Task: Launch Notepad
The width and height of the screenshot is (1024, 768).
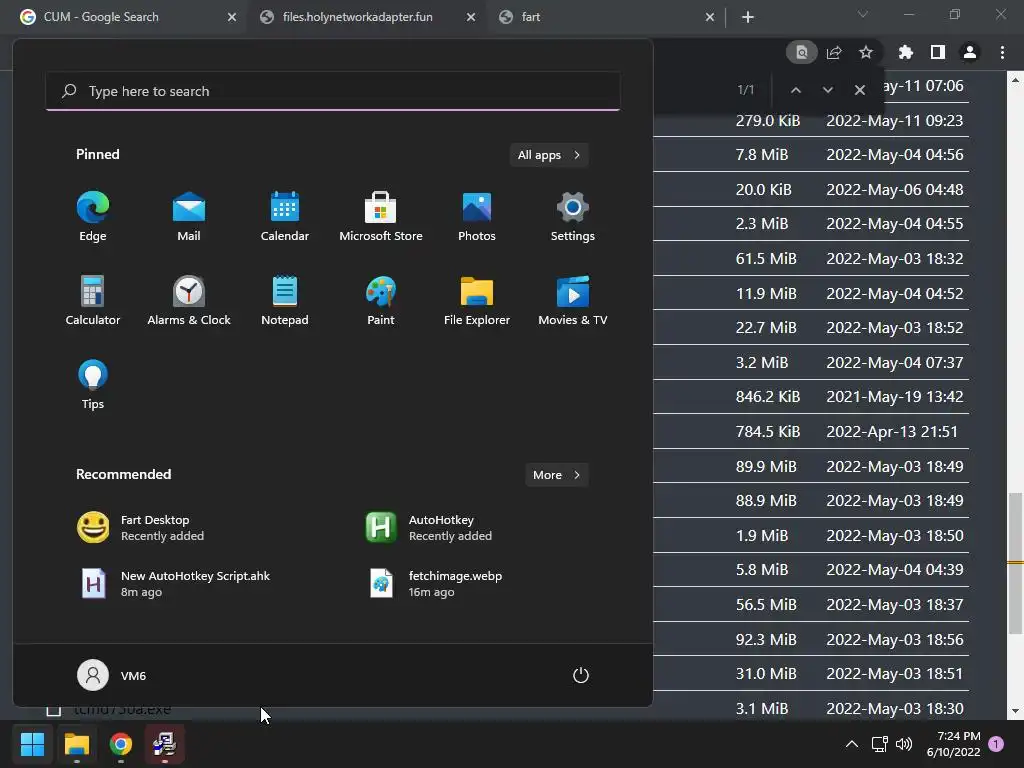Action: pos(285,300)
